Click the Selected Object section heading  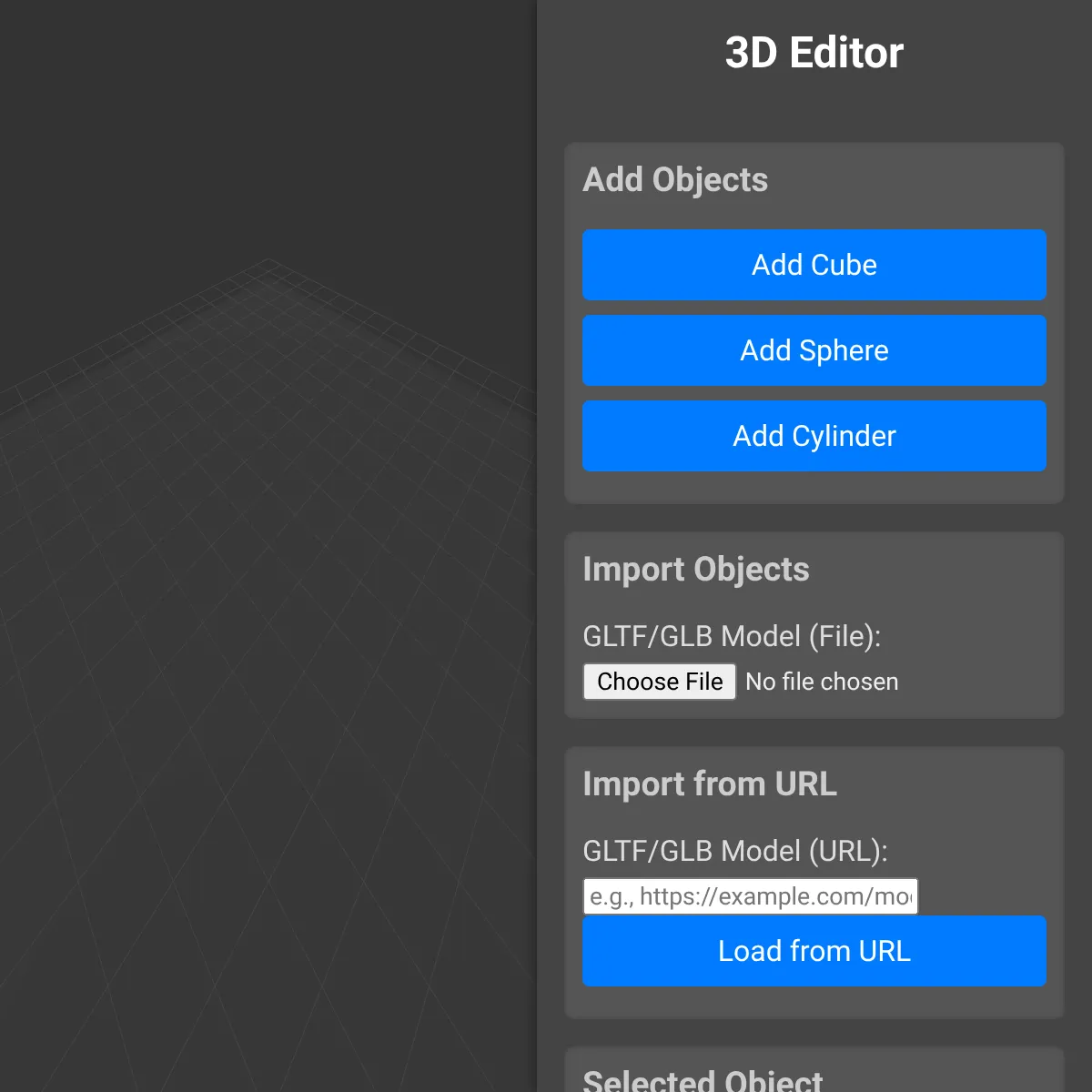703,1080
